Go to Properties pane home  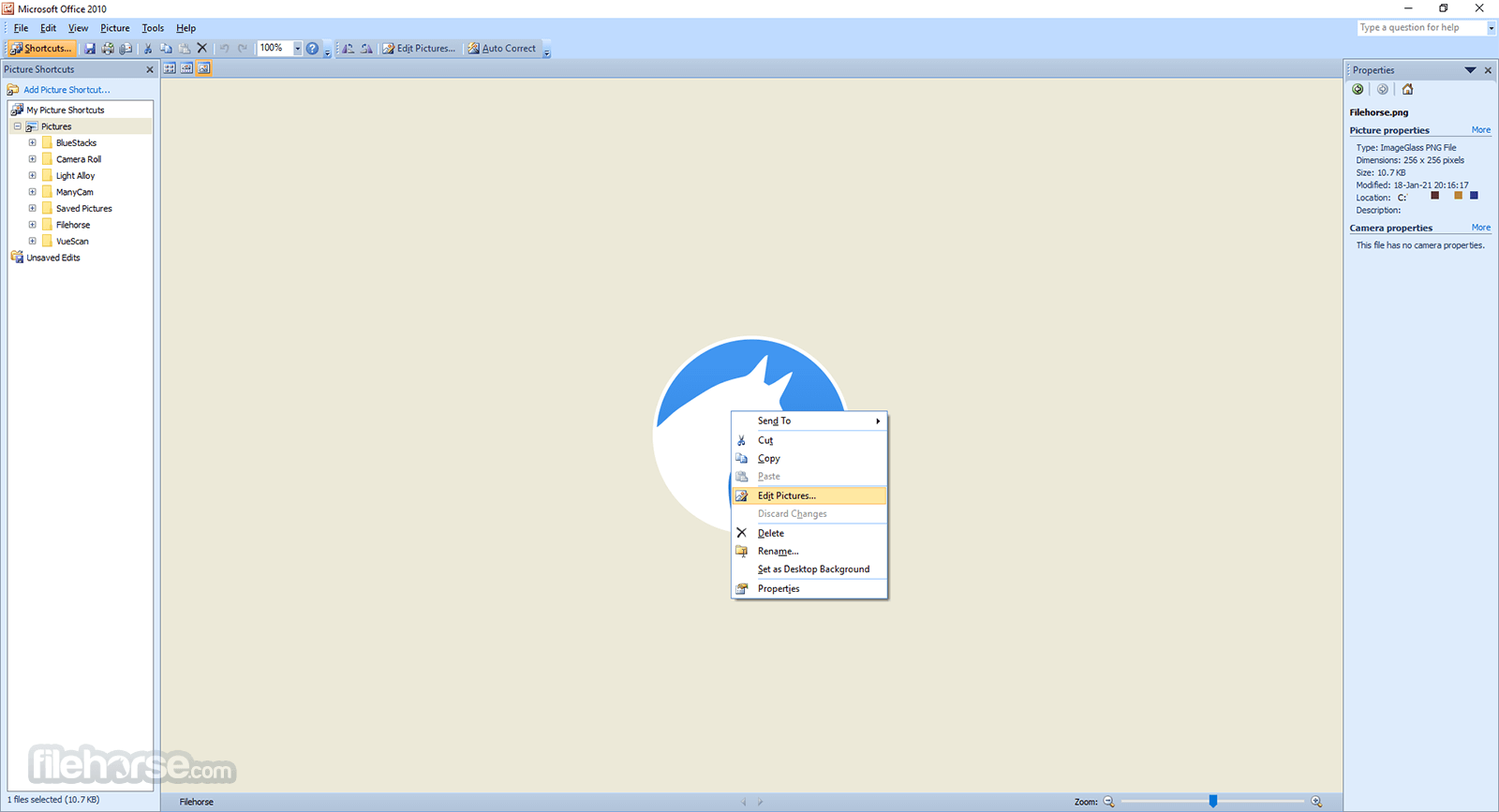tap(1407, 89)
